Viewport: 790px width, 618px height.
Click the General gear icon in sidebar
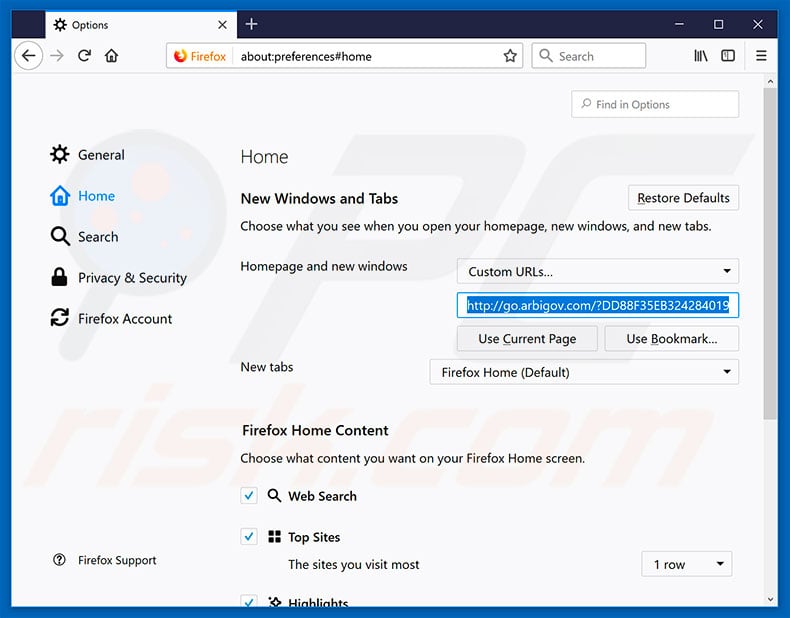point(59,154)
